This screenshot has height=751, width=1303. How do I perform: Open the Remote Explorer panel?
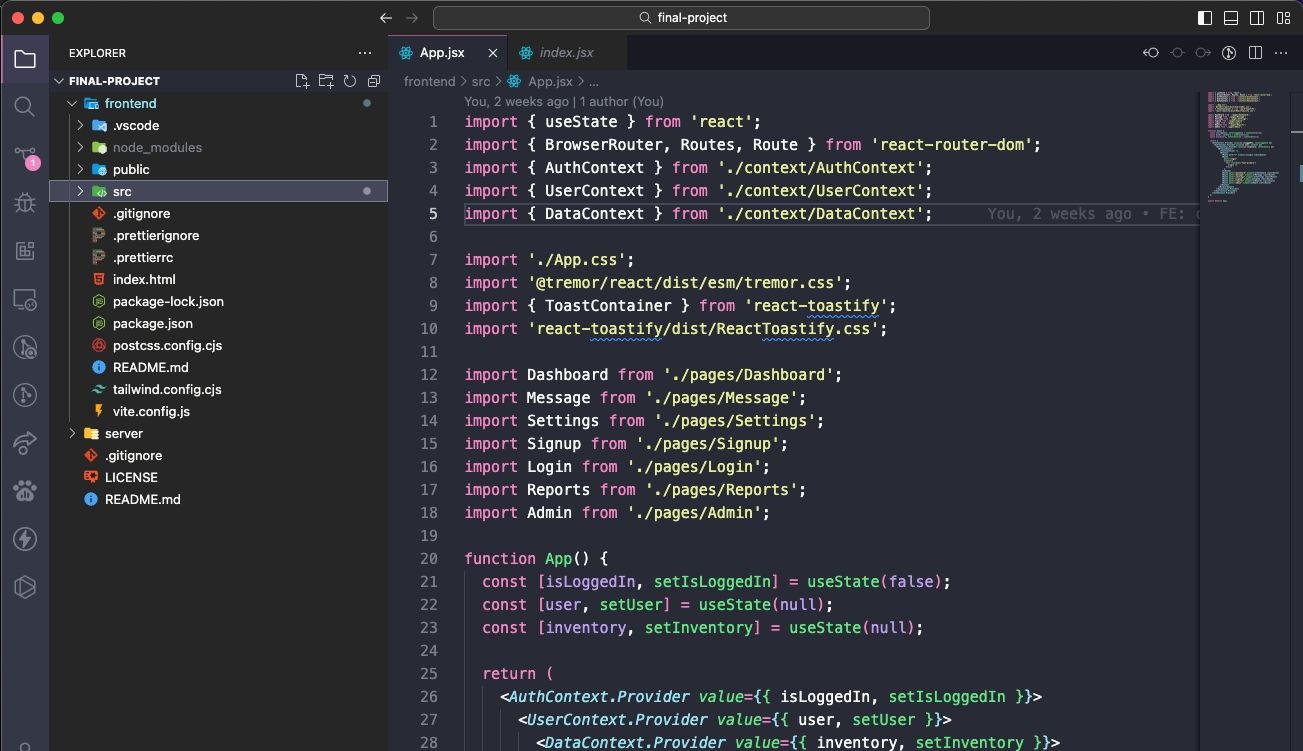pyautogui.click(x=25, y=299)
